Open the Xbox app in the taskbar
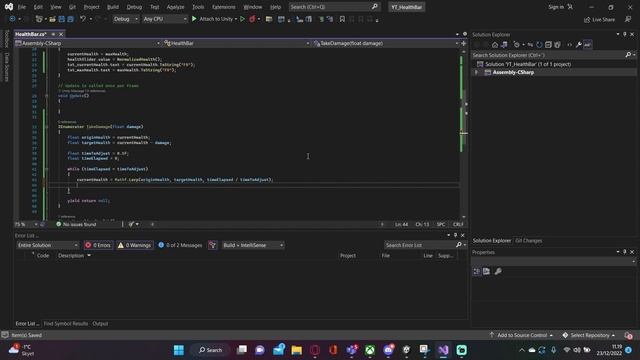Viewport: 640px width, 360px height. click(370, 350)
